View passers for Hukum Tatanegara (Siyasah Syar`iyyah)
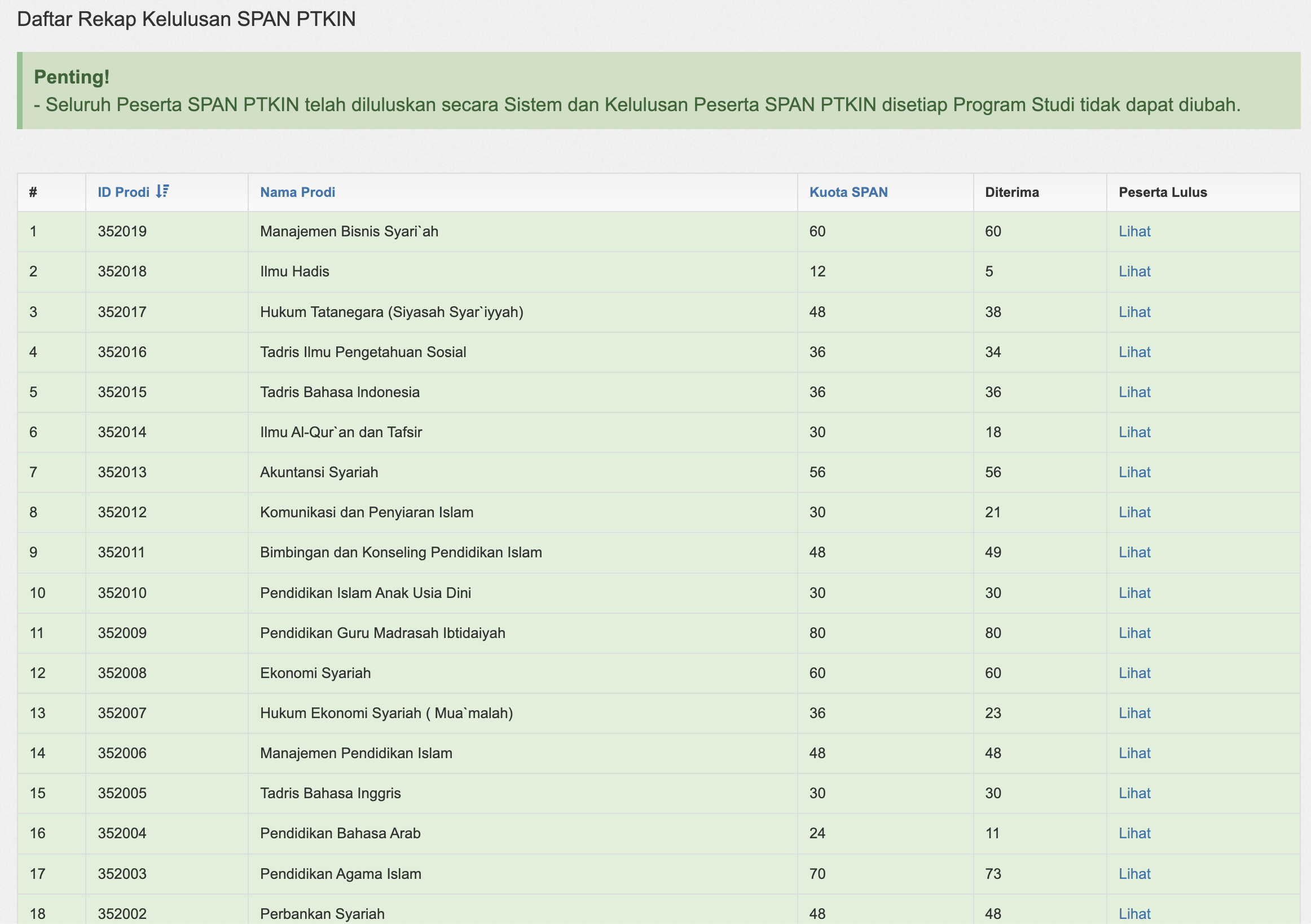 [x=1134, y=312]
